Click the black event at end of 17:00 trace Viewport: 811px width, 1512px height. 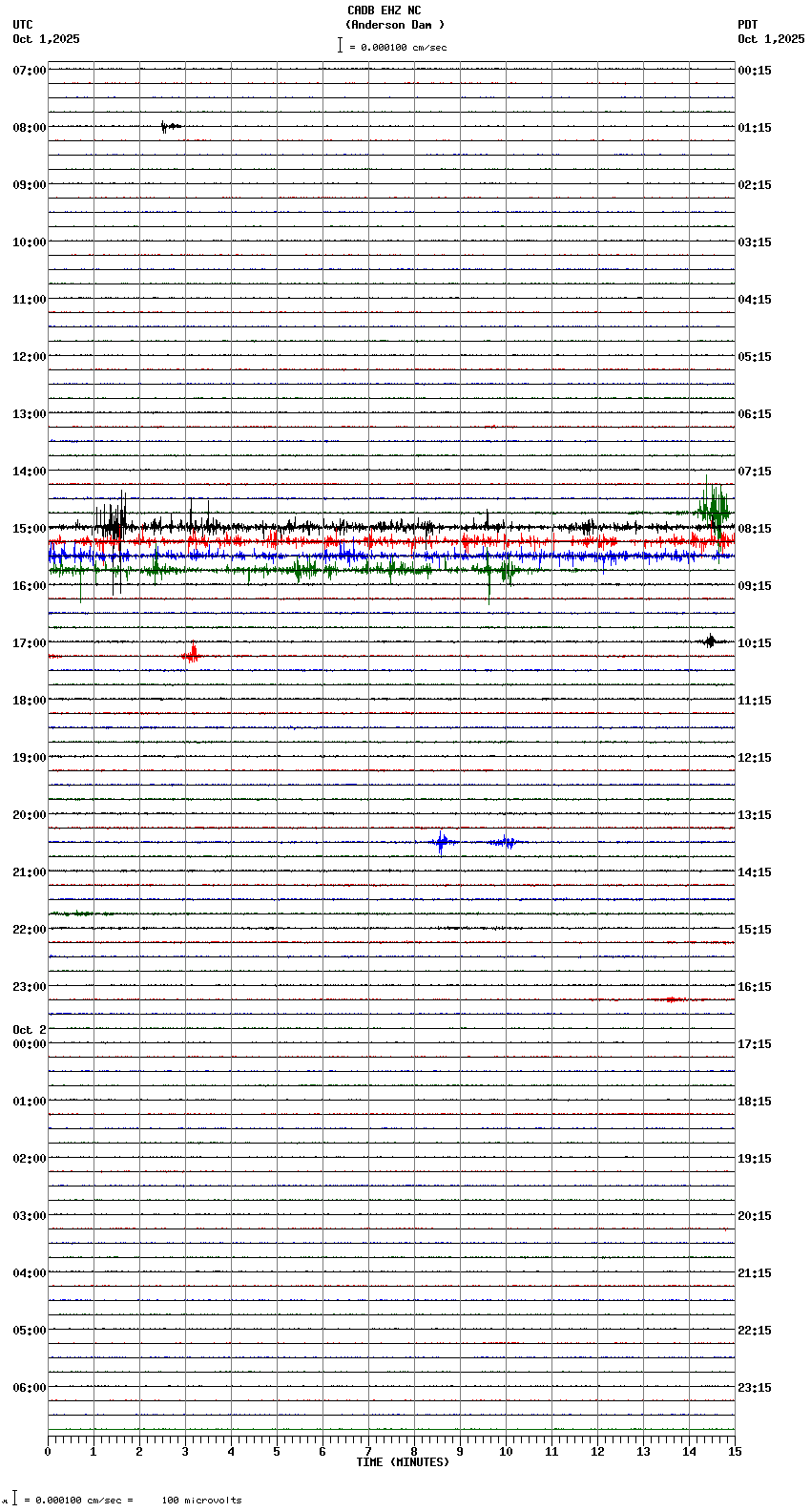(710, 641)
